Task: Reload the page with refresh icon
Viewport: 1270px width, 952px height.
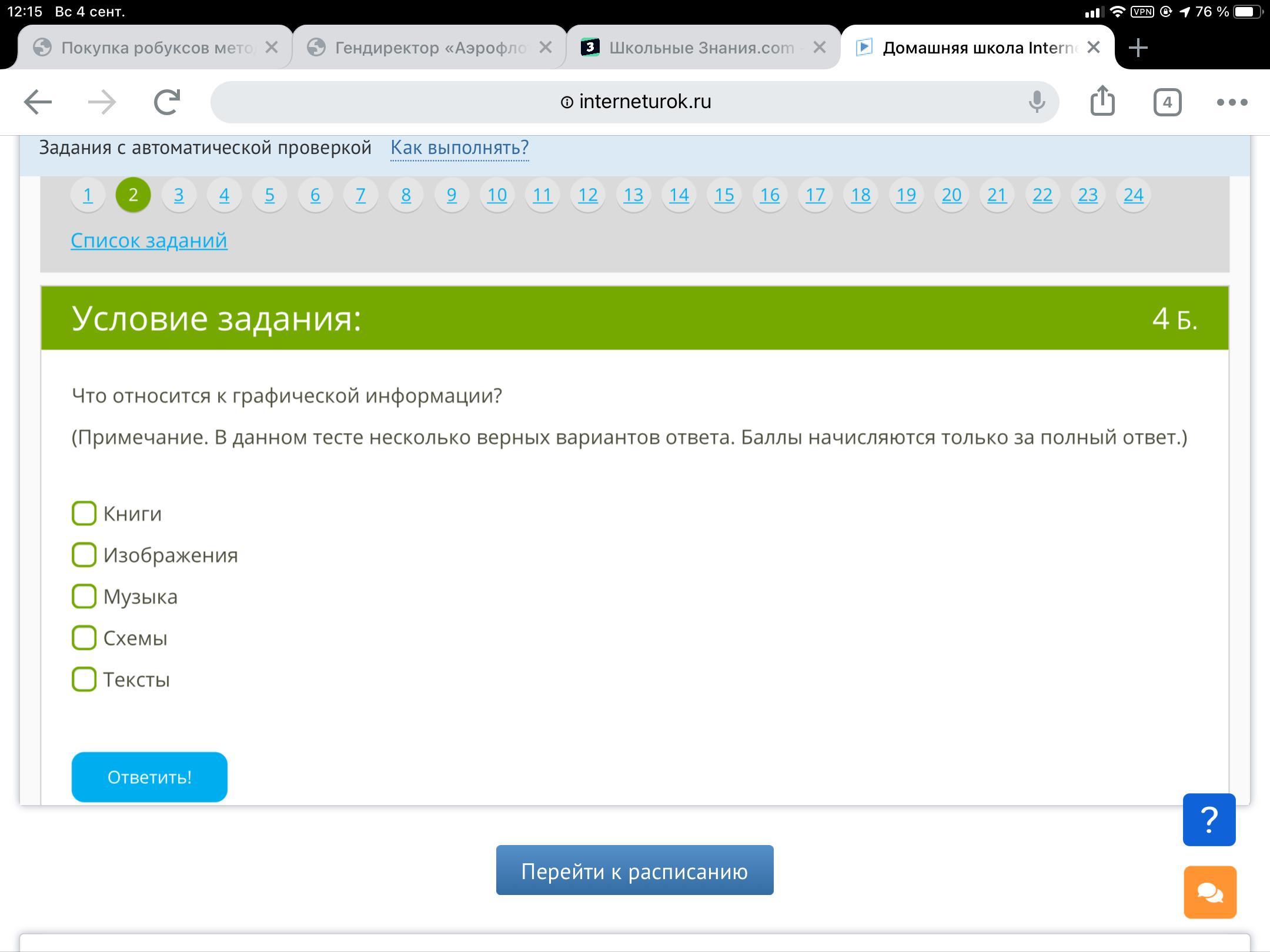Action: 167,102
